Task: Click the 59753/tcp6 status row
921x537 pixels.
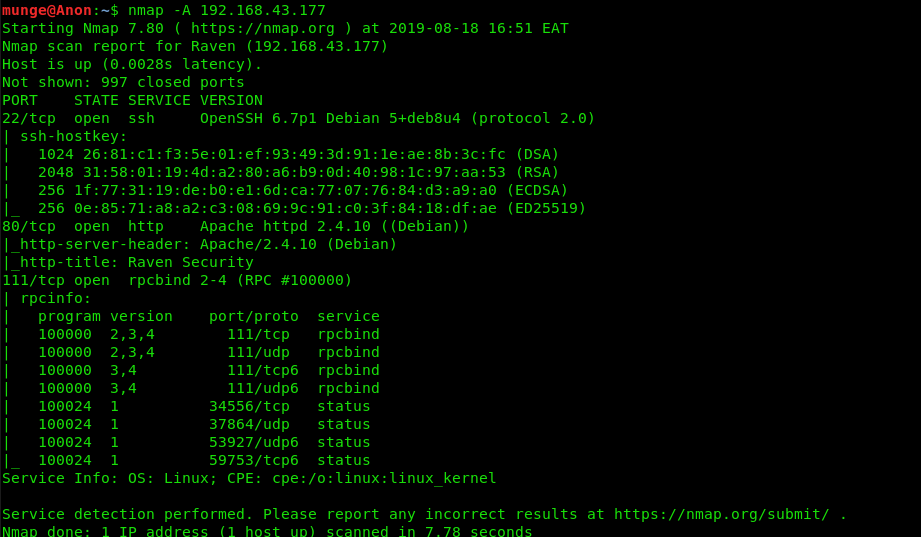Action: (x=204, y=460)
